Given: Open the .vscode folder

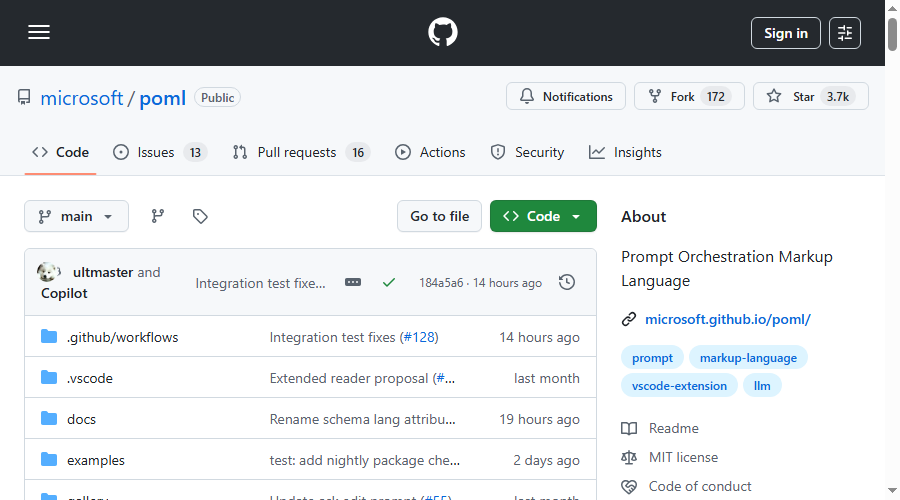Looking at the screenshot, I should click(x=90, y=378).
